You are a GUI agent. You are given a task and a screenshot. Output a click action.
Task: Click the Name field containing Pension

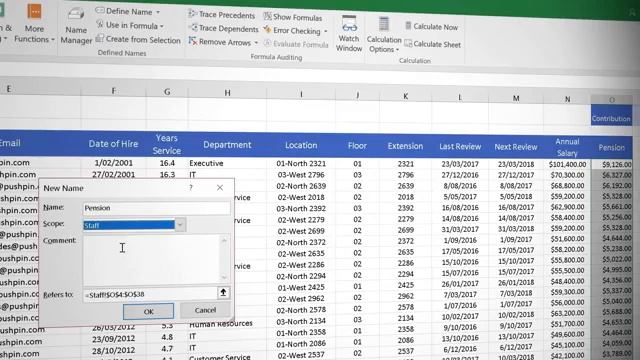click(156, 208)
